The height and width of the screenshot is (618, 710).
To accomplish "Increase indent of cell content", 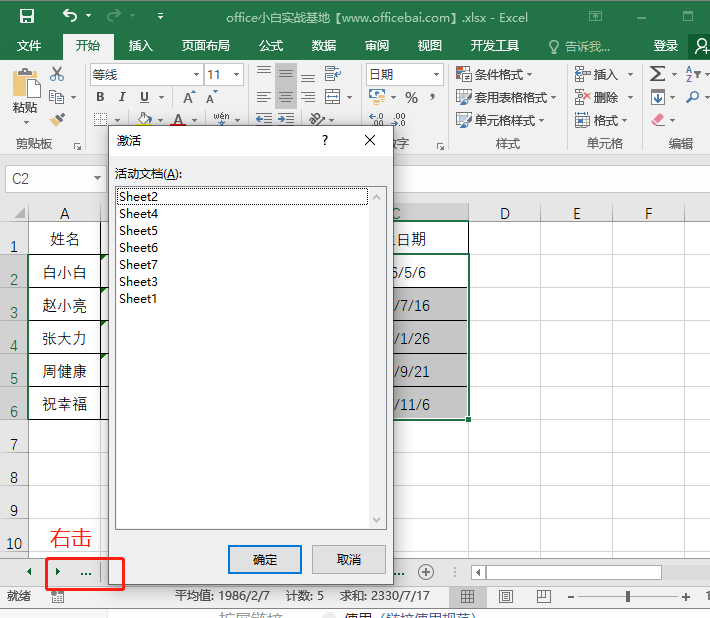I will (286, 119).
